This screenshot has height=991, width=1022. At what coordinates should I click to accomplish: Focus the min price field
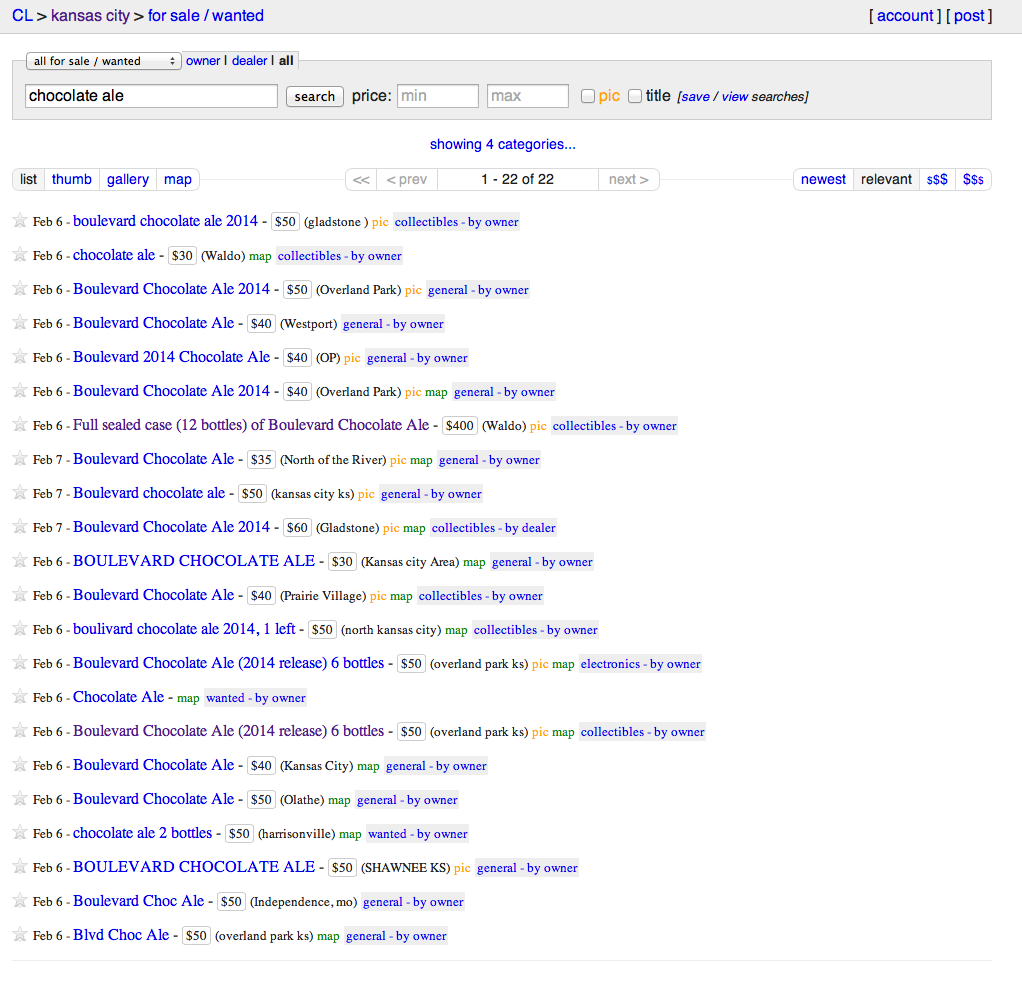[438, 96]
